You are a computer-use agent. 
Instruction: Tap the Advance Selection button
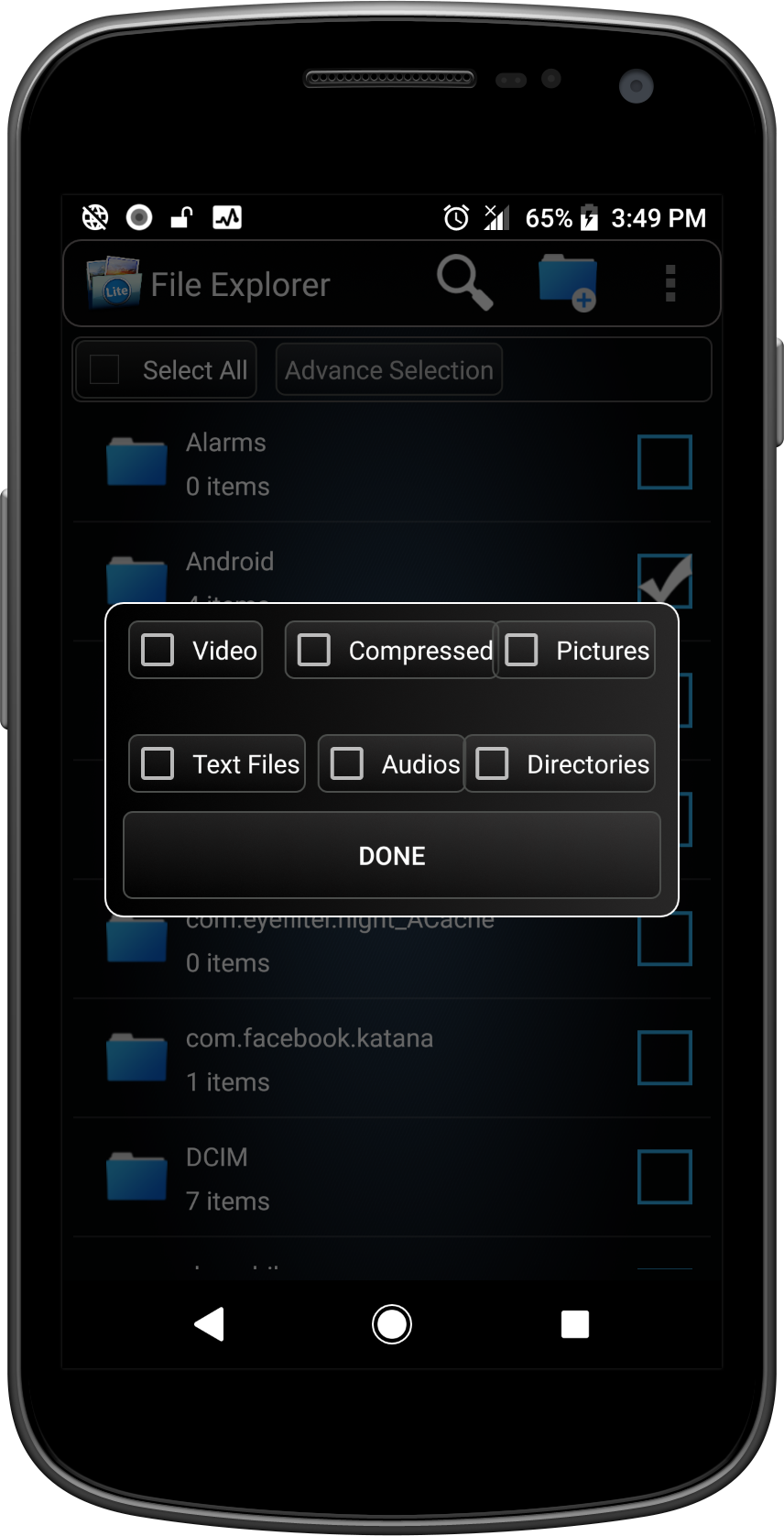coord(389,369)
